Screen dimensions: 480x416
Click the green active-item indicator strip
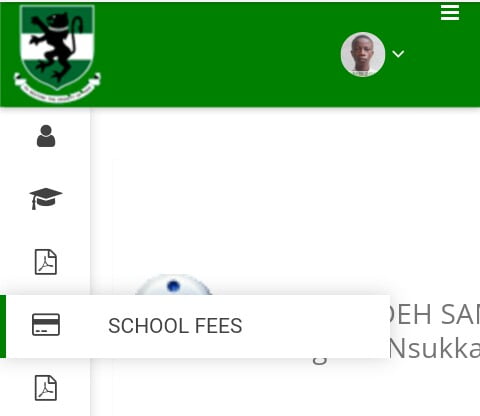tap(3, 326)
